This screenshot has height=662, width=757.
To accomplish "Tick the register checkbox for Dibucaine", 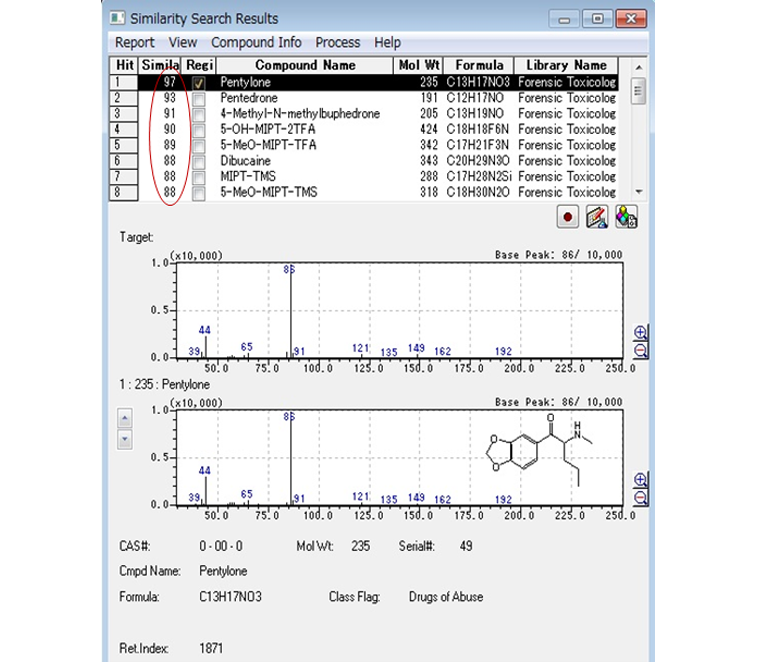I will 200,161.
